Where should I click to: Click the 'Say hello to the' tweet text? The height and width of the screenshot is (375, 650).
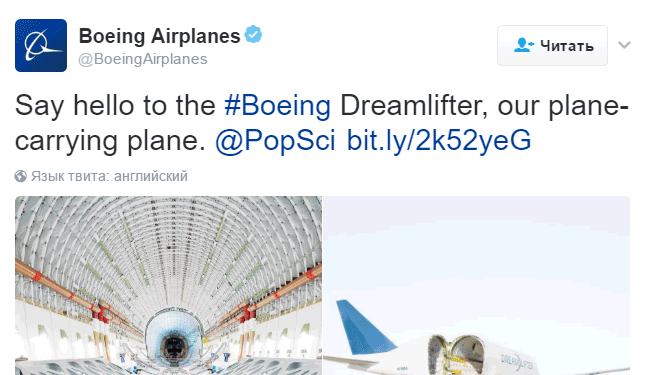pyautogui.click(x=115, y=105)
